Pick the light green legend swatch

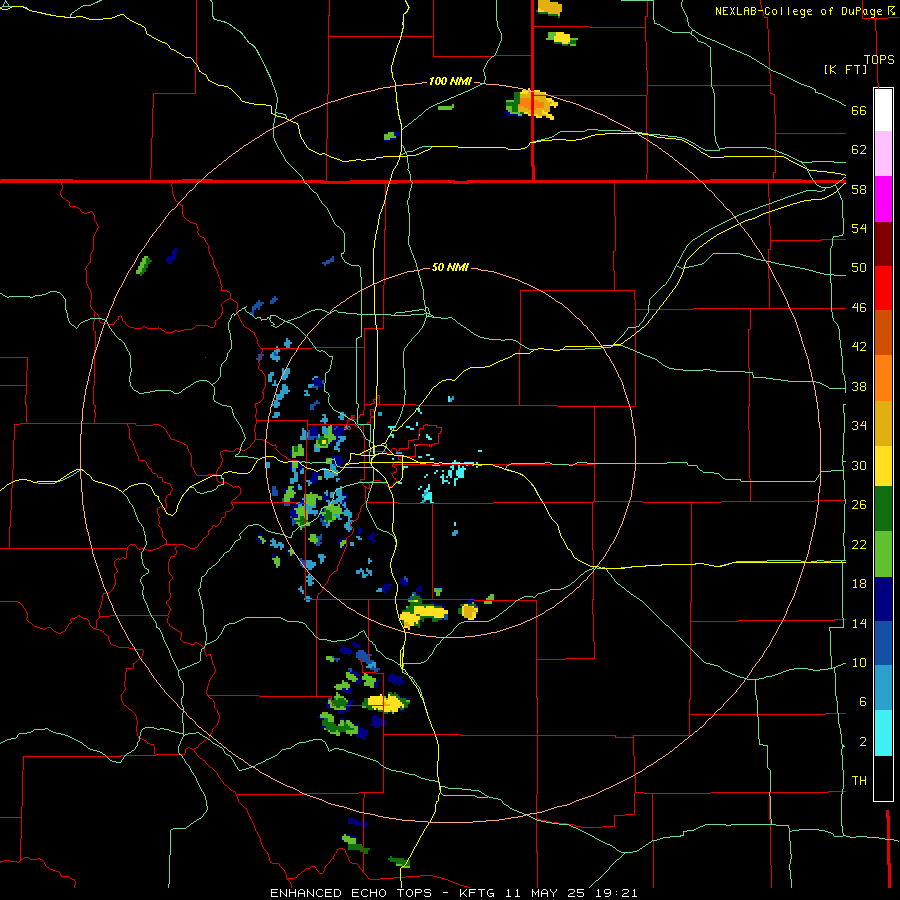click(x=883, y=554)
